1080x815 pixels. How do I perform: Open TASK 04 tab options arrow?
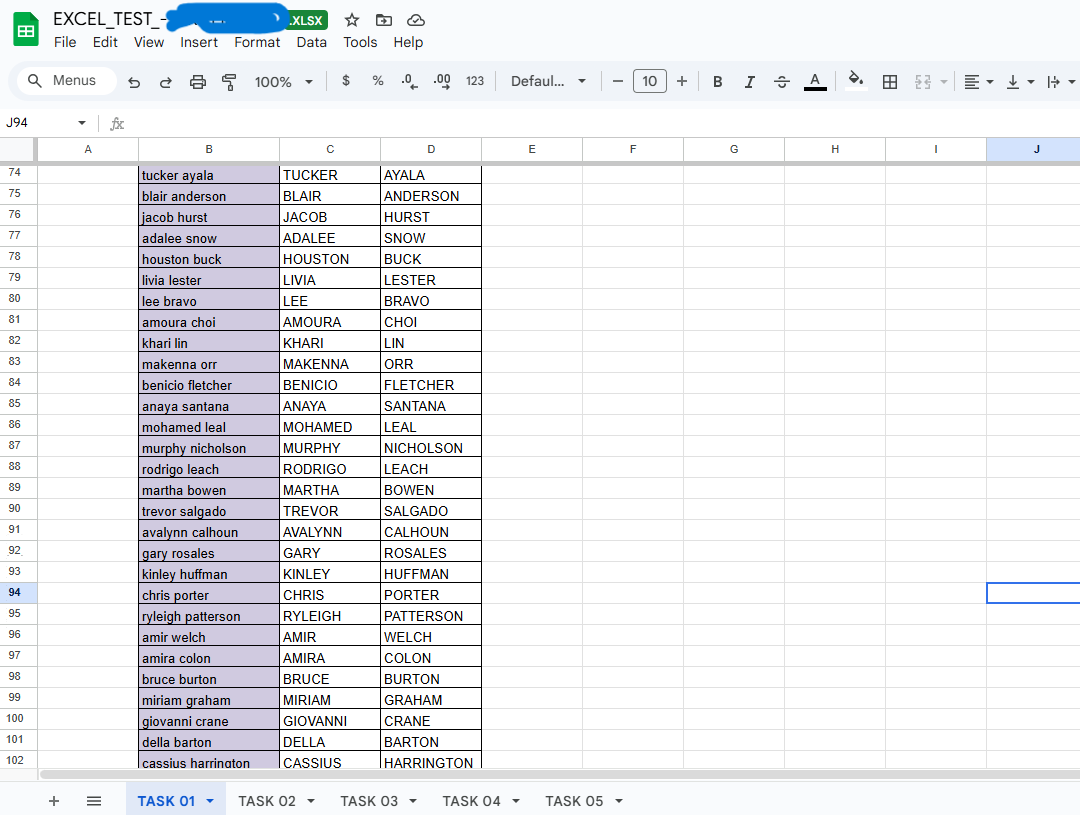click(x=516, y=801)
